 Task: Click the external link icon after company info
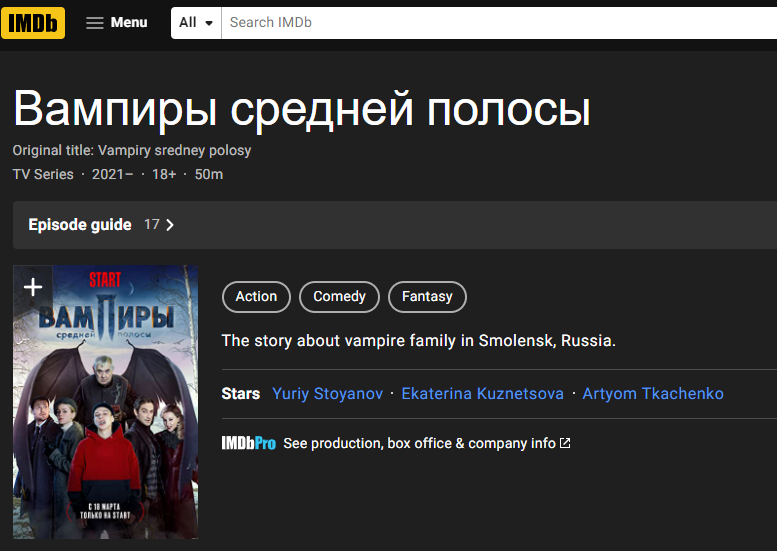[x=565, y=443]
